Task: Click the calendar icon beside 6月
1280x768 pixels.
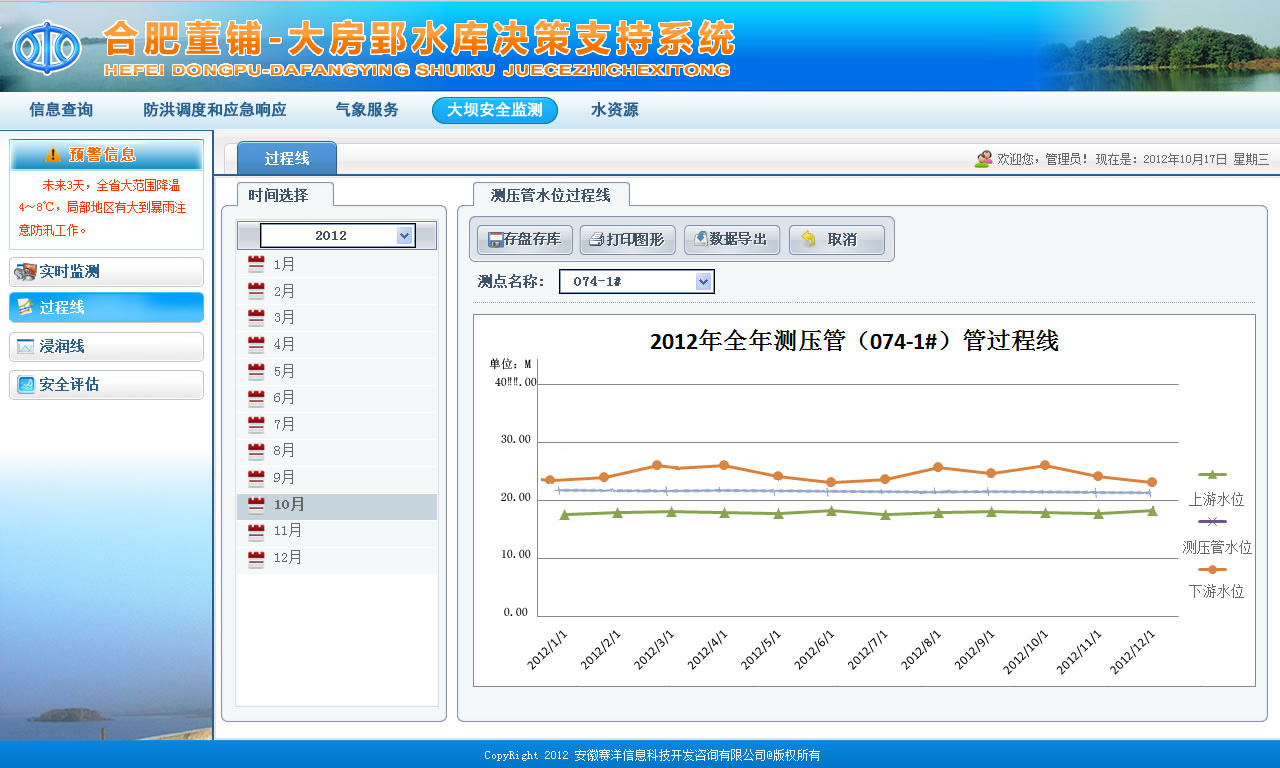Action: (256, 397)
